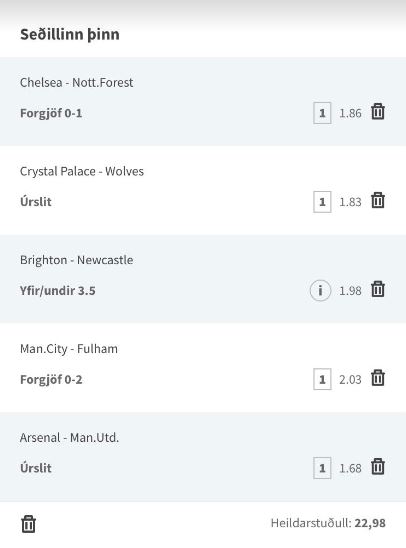
Task: Click the Heildarstuðull total odds value
Action: pos(370,523)
